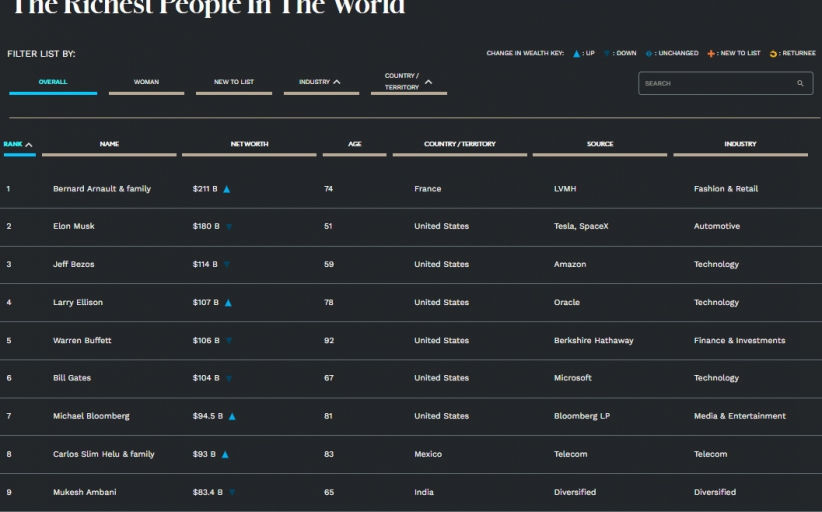This screenshot has width=822, height=512.
Task: Select the OVERALL filter tab
Action: tap(53, 82)
